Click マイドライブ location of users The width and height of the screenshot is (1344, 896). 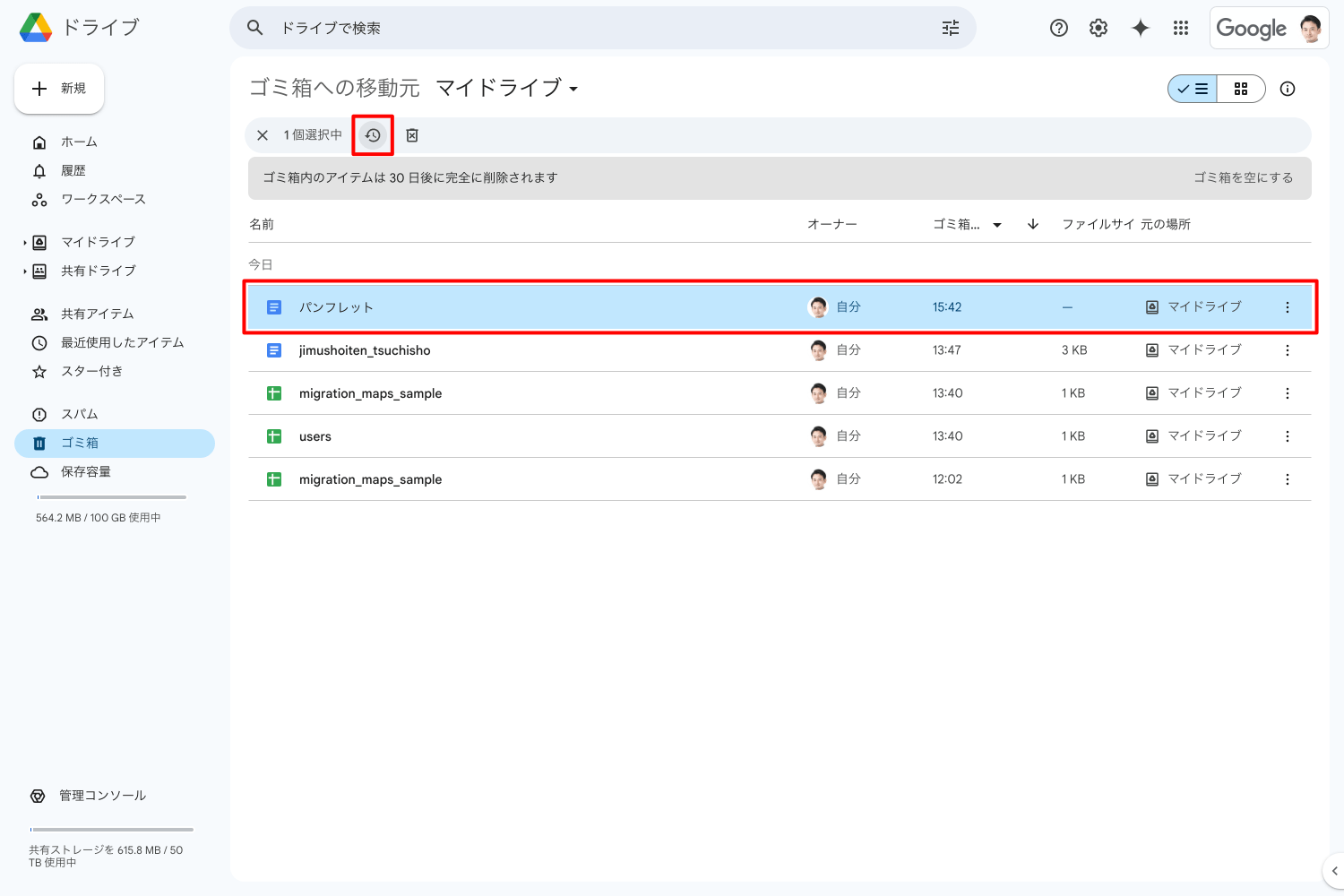[x=1194, y=435]
